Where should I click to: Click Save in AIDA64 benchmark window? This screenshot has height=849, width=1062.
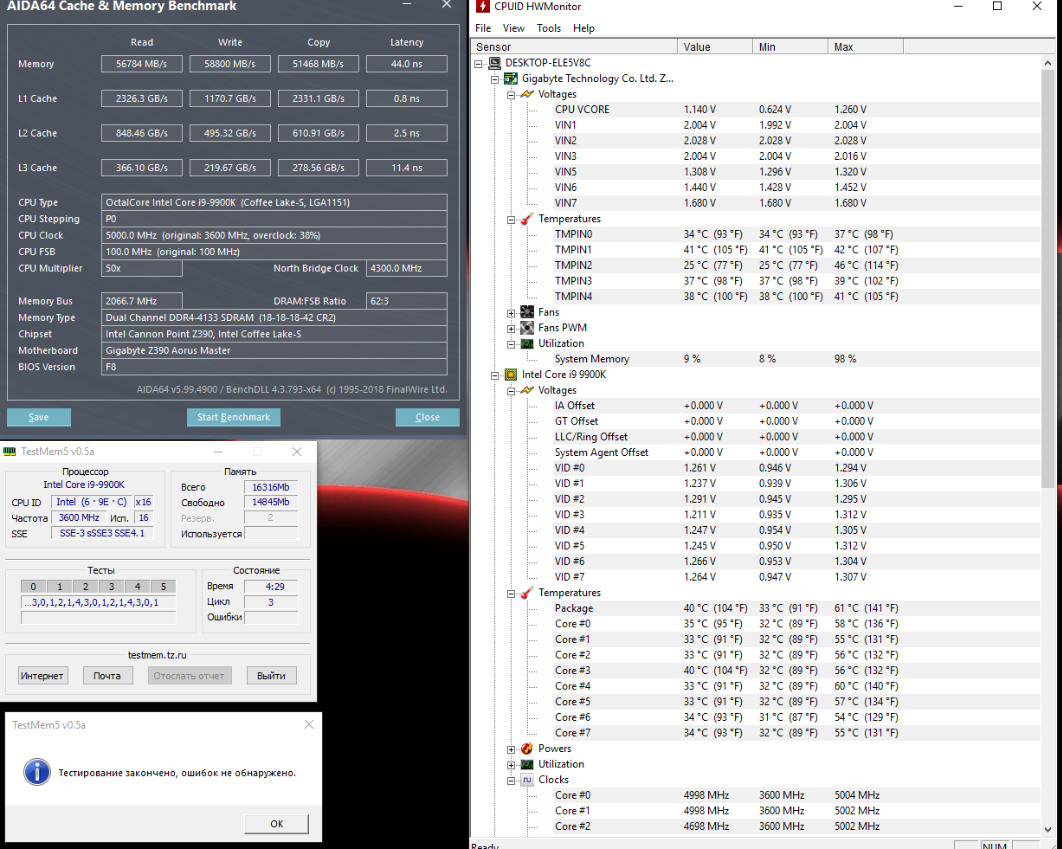(39, 417)
